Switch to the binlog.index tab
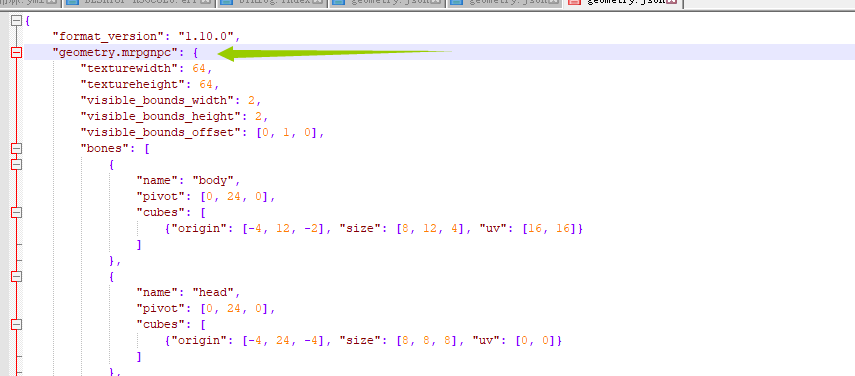The image size is (855, 376). pos(273,2)
